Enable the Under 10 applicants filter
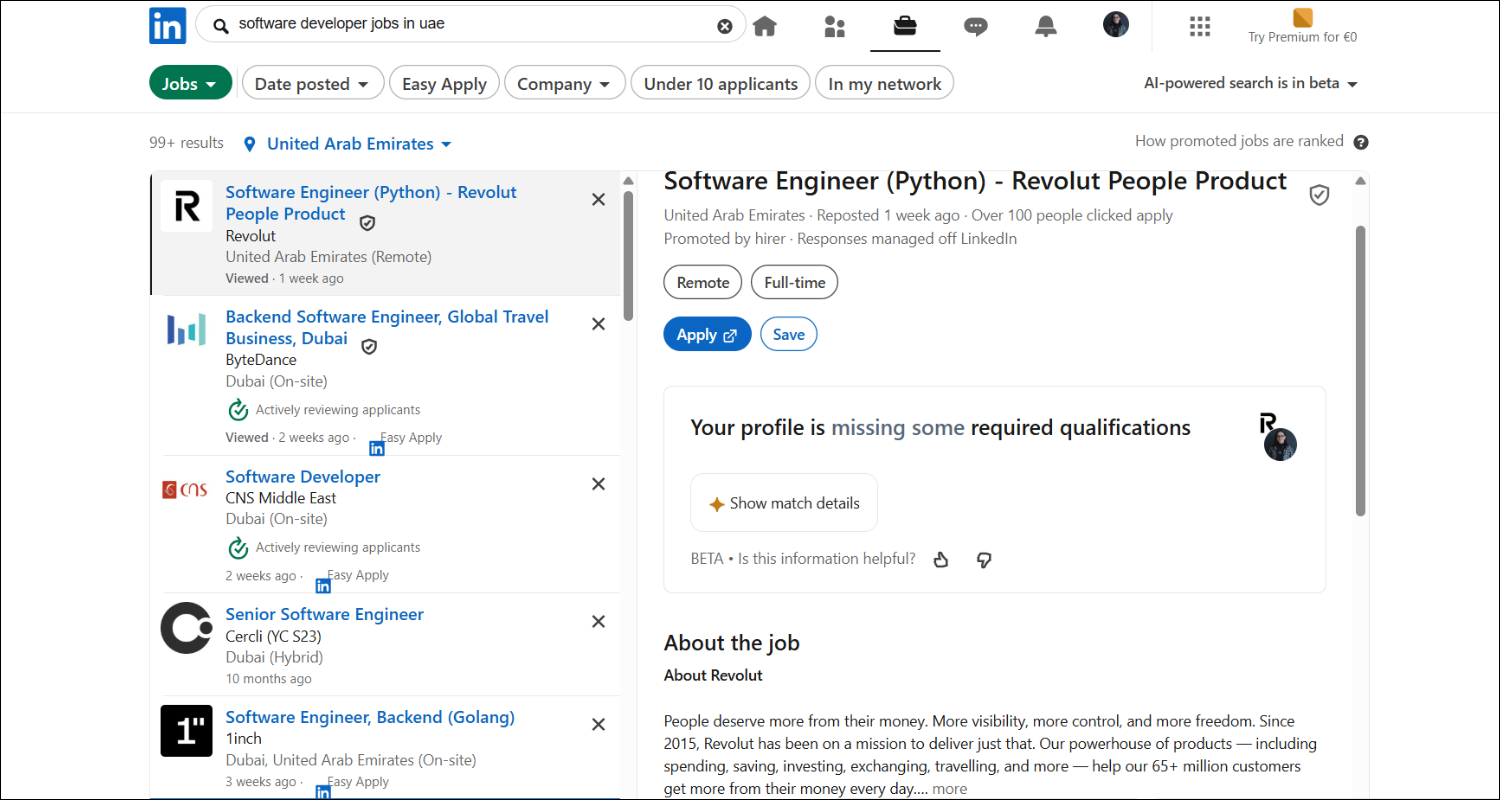This screenshot has width=1500, height=800. (720, 82)
